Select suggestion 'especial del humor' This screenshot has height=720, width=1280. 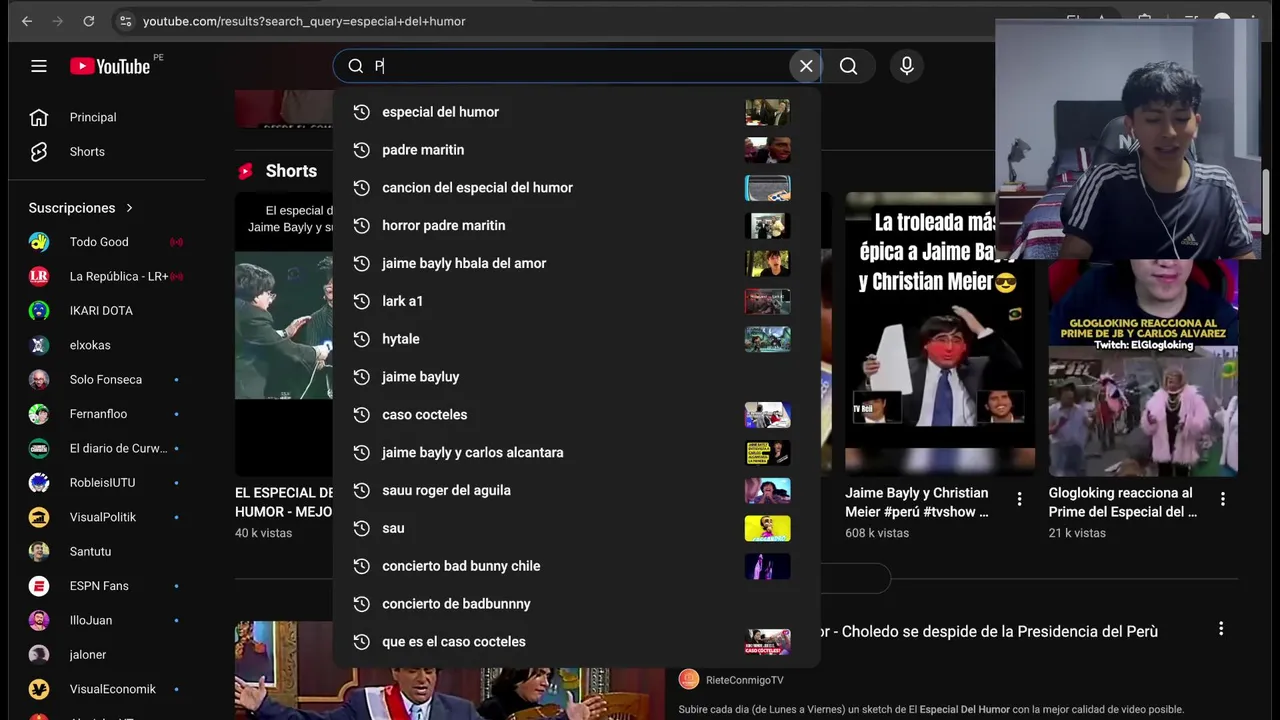(x=577, y=112)
